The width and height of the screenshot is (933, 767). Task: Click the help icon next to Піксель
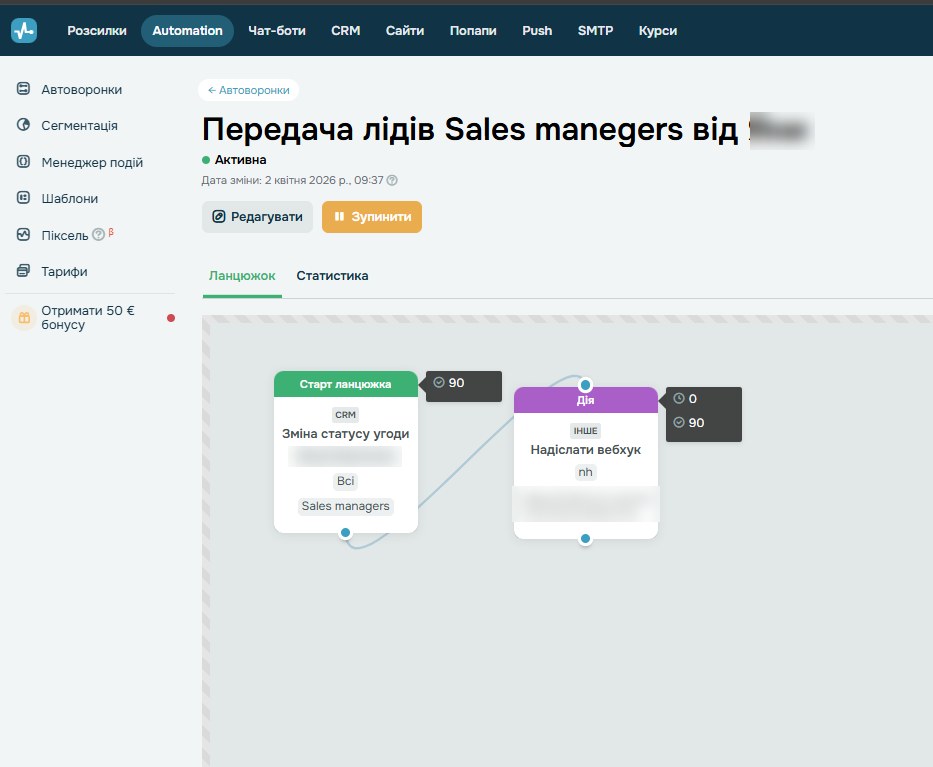pos(99,234)
